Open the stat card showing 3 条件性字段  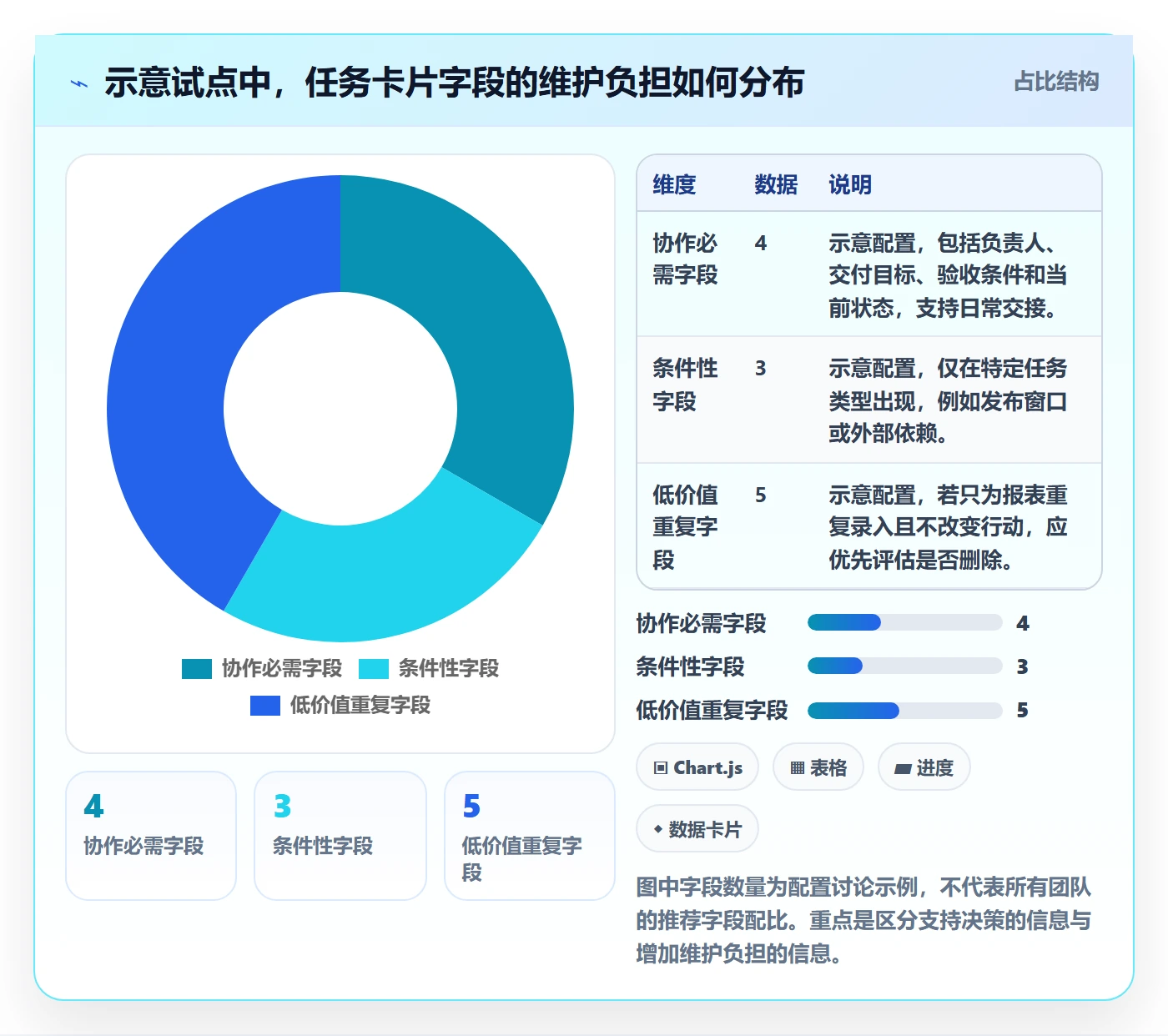340,836
